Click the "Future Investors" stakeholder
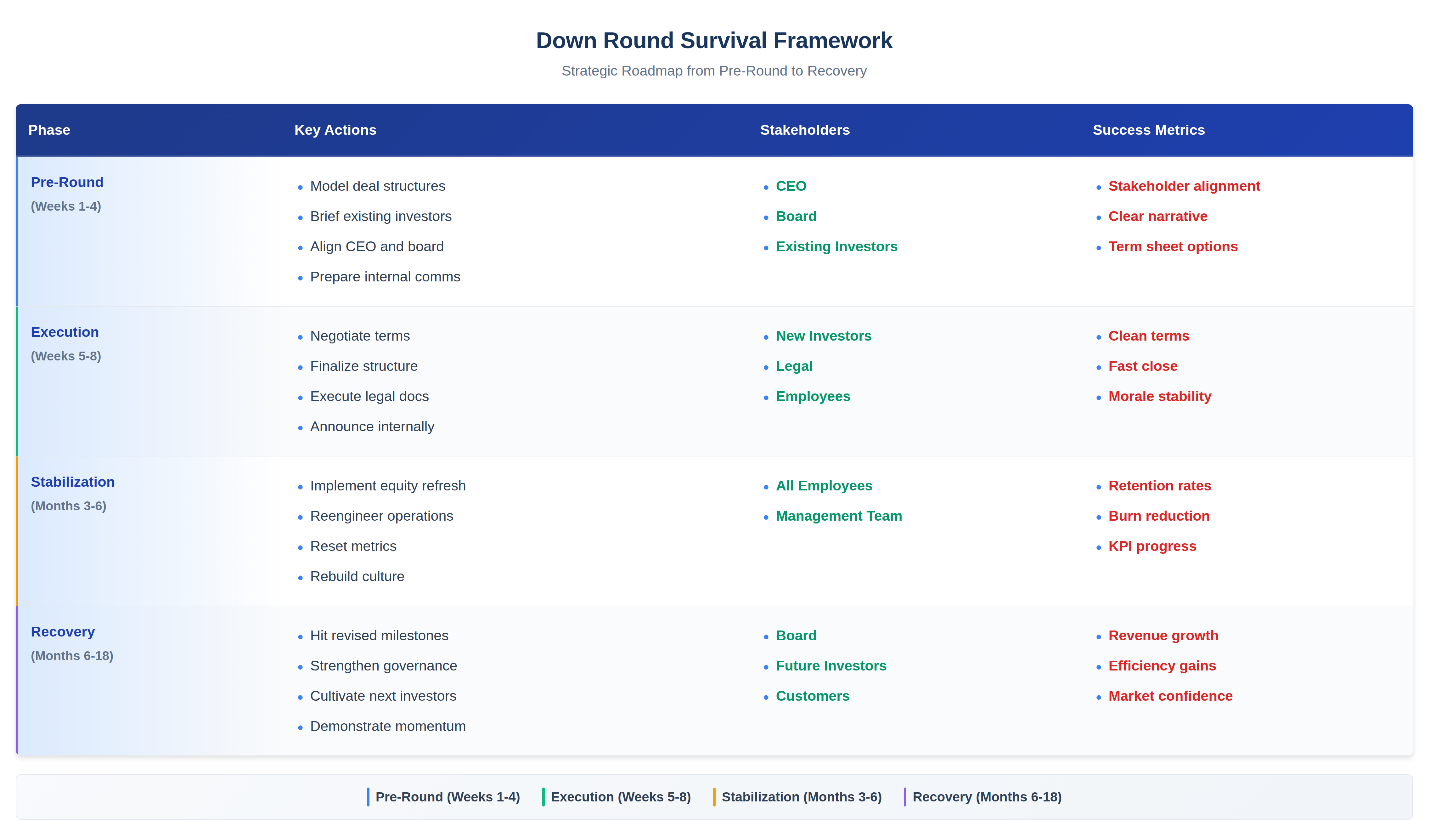 click(x=830, y=666)
